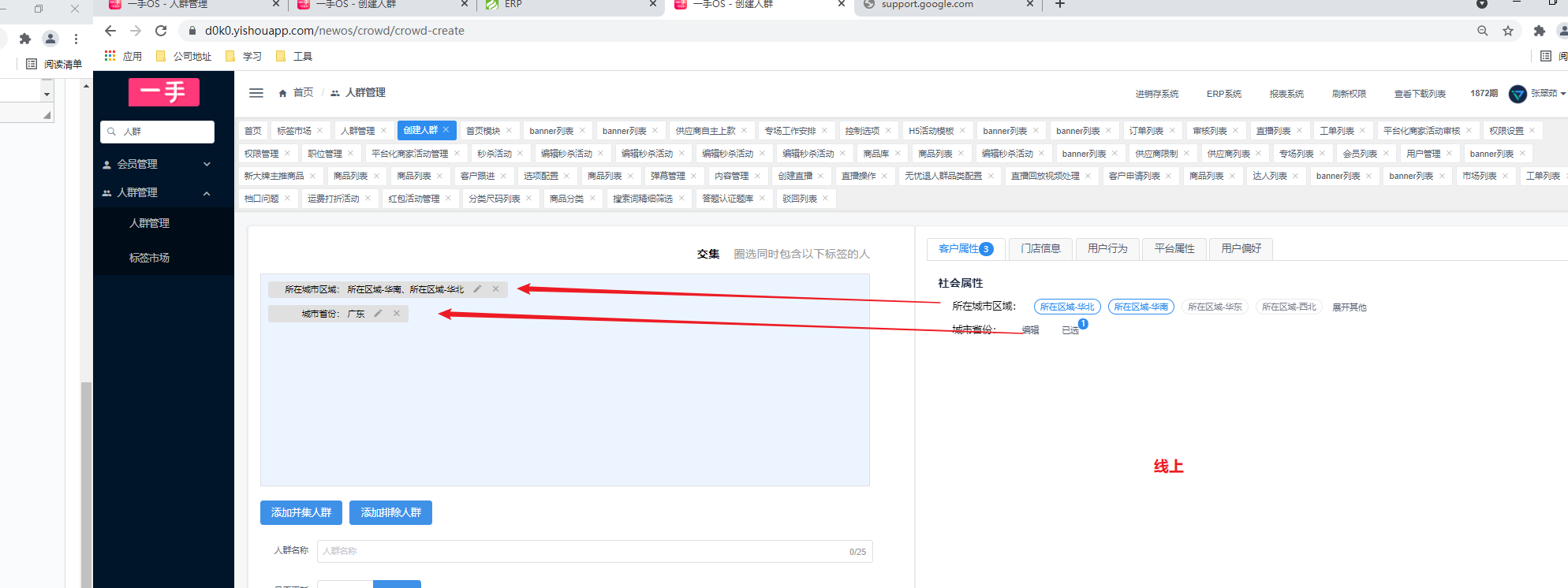
Task: Bookmark this page with the star icon
Action: pos(1508,31)
